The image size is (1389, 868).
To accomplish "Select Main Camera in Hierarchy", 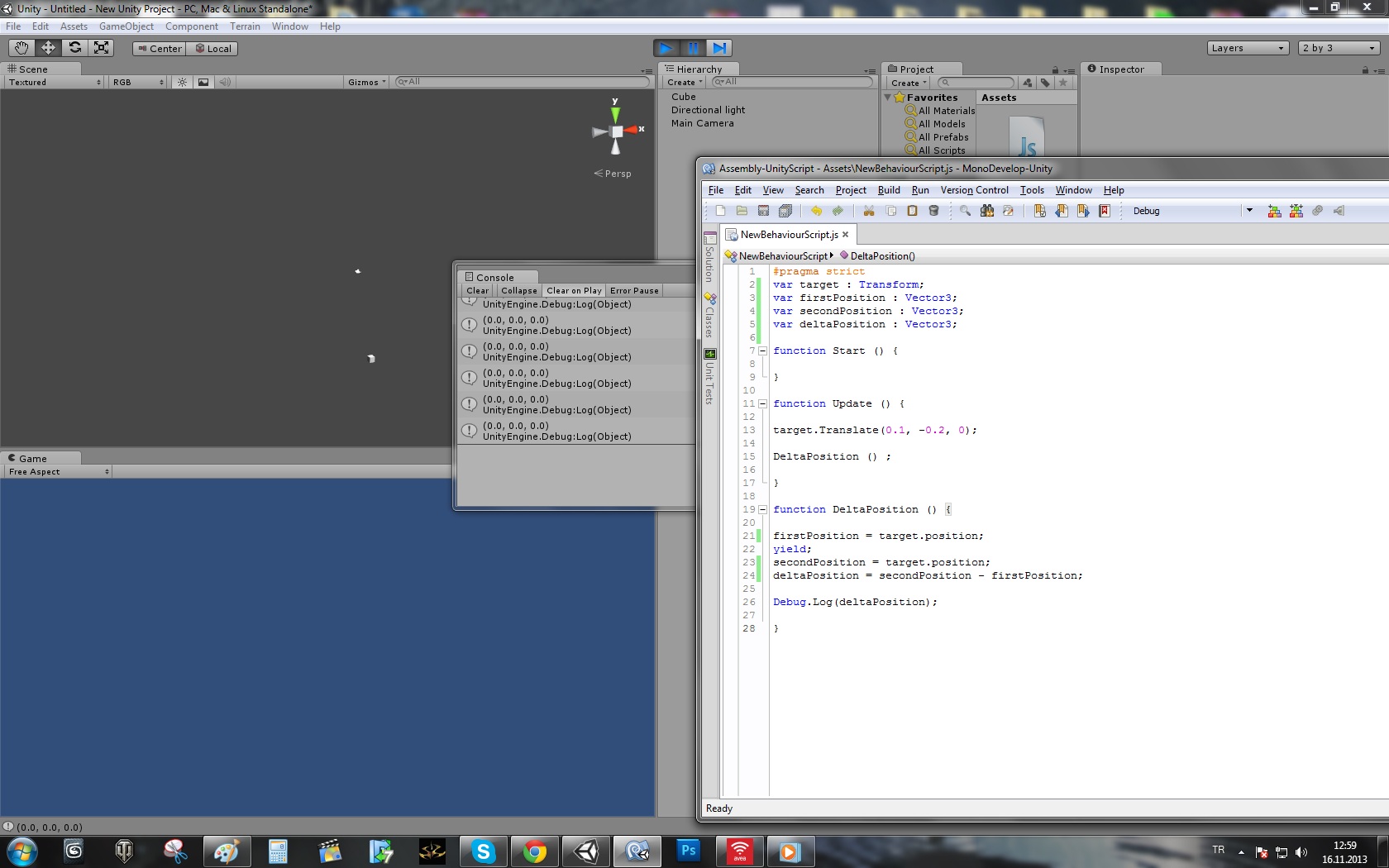I will (x=702, y=123).
